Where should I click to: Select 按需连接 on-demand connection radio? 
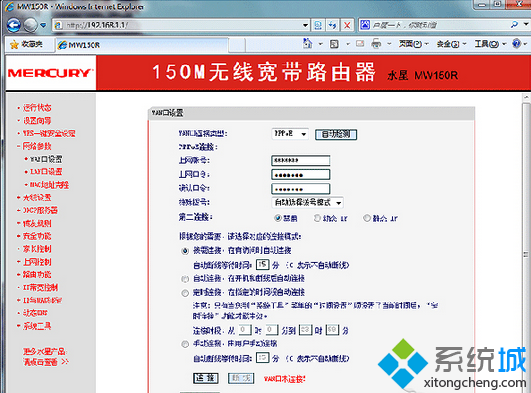pyautogui.click(x=185, y=251)
